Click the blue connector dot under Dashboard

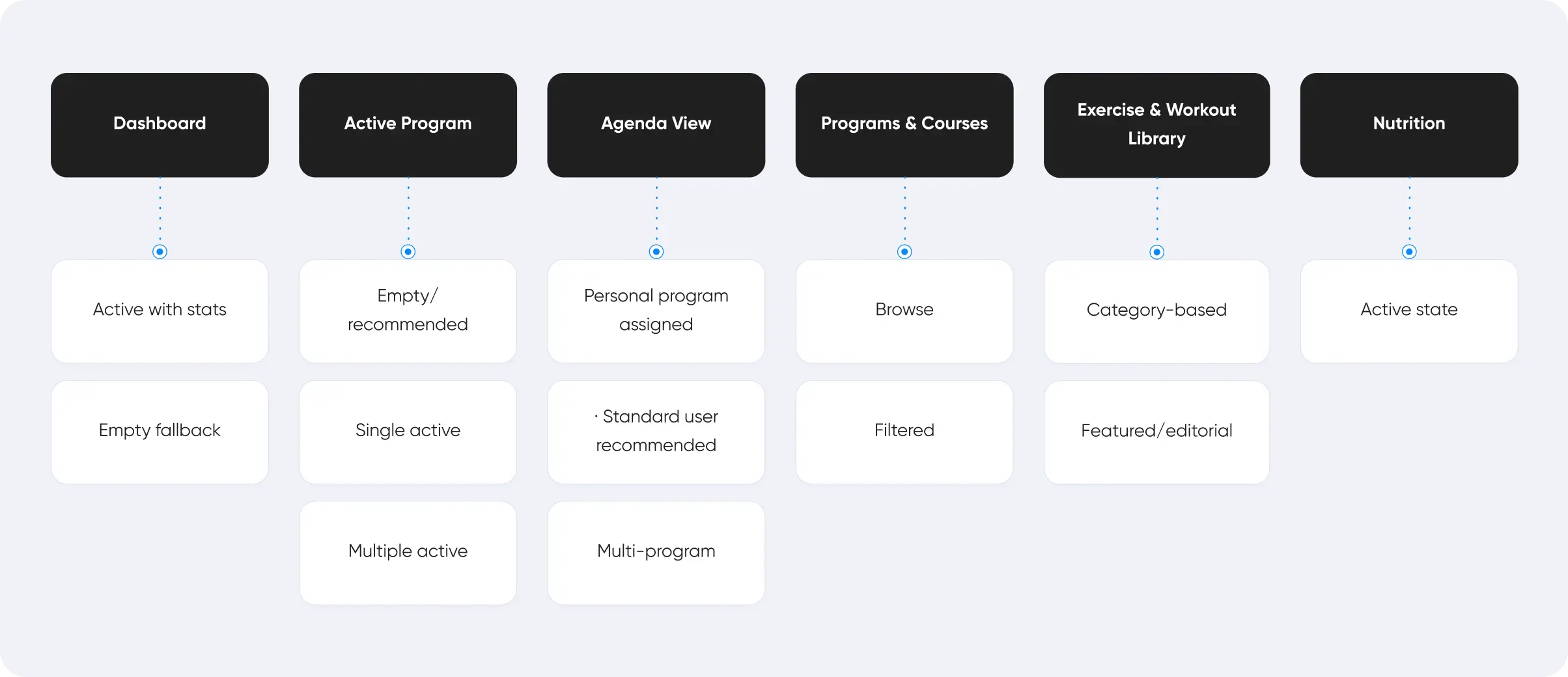tap(160, 252)
